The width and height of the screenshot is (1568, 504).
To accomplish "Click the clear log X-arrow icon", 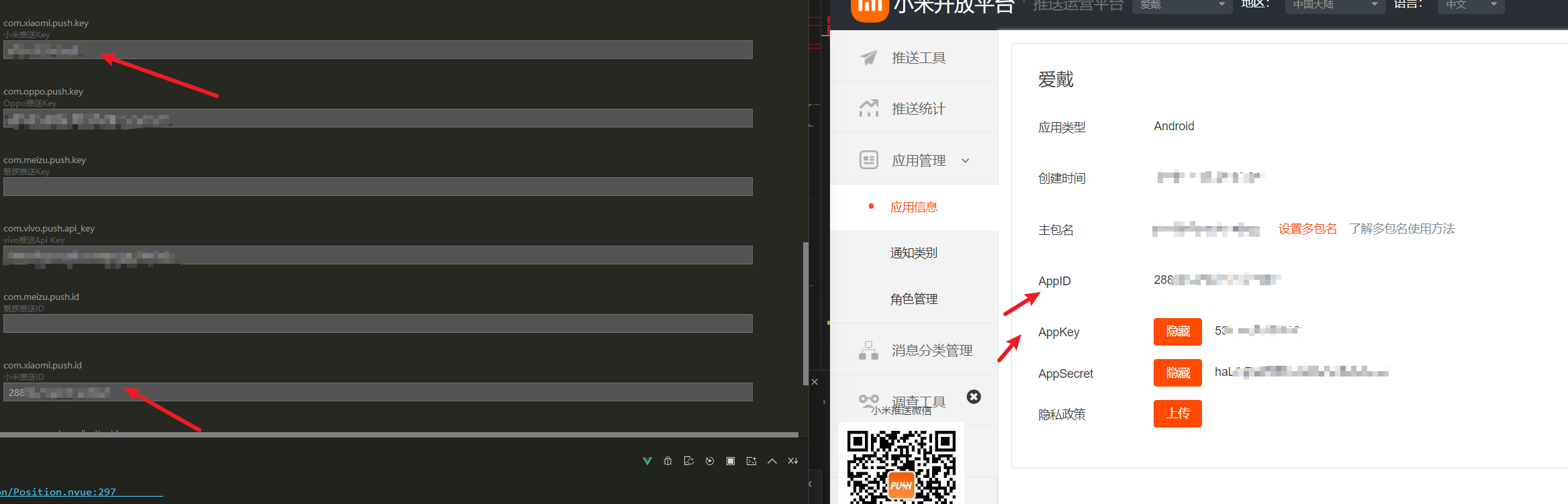I will (793, 461).
